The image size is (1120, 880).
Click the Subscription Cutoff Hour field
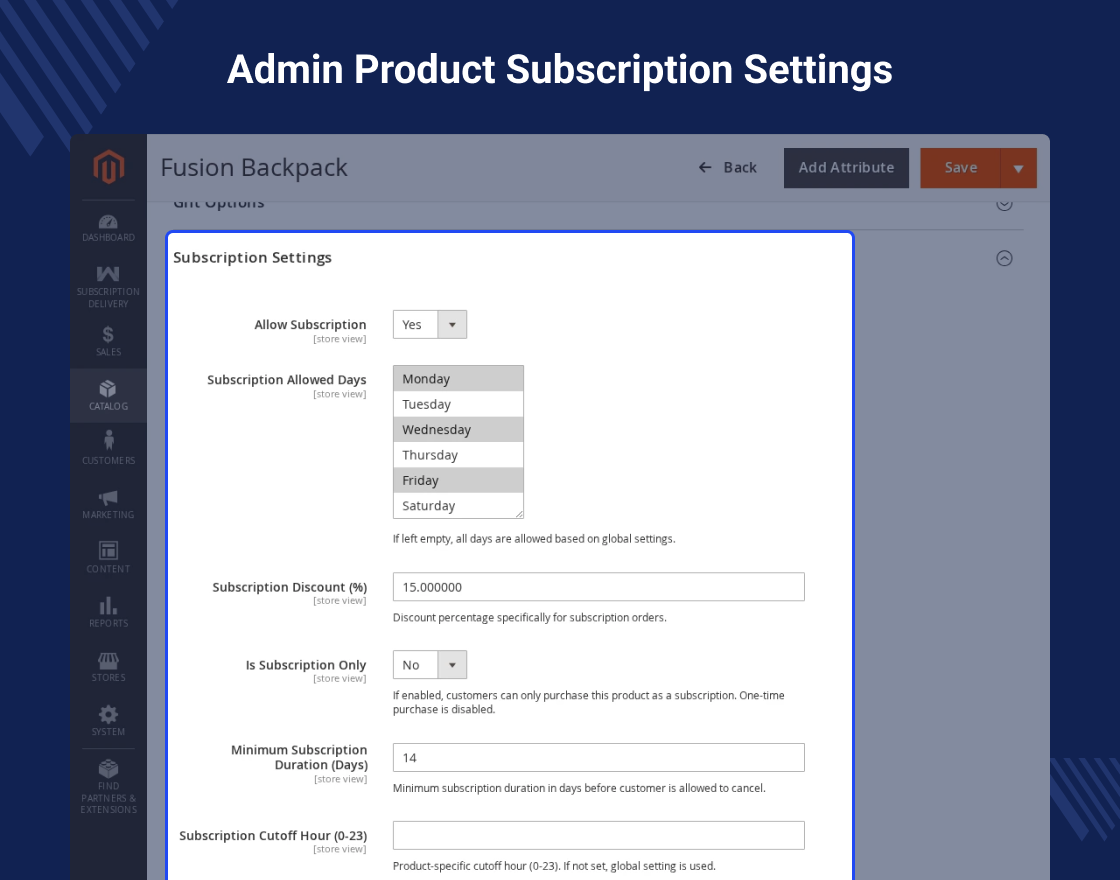coord(599,835)
